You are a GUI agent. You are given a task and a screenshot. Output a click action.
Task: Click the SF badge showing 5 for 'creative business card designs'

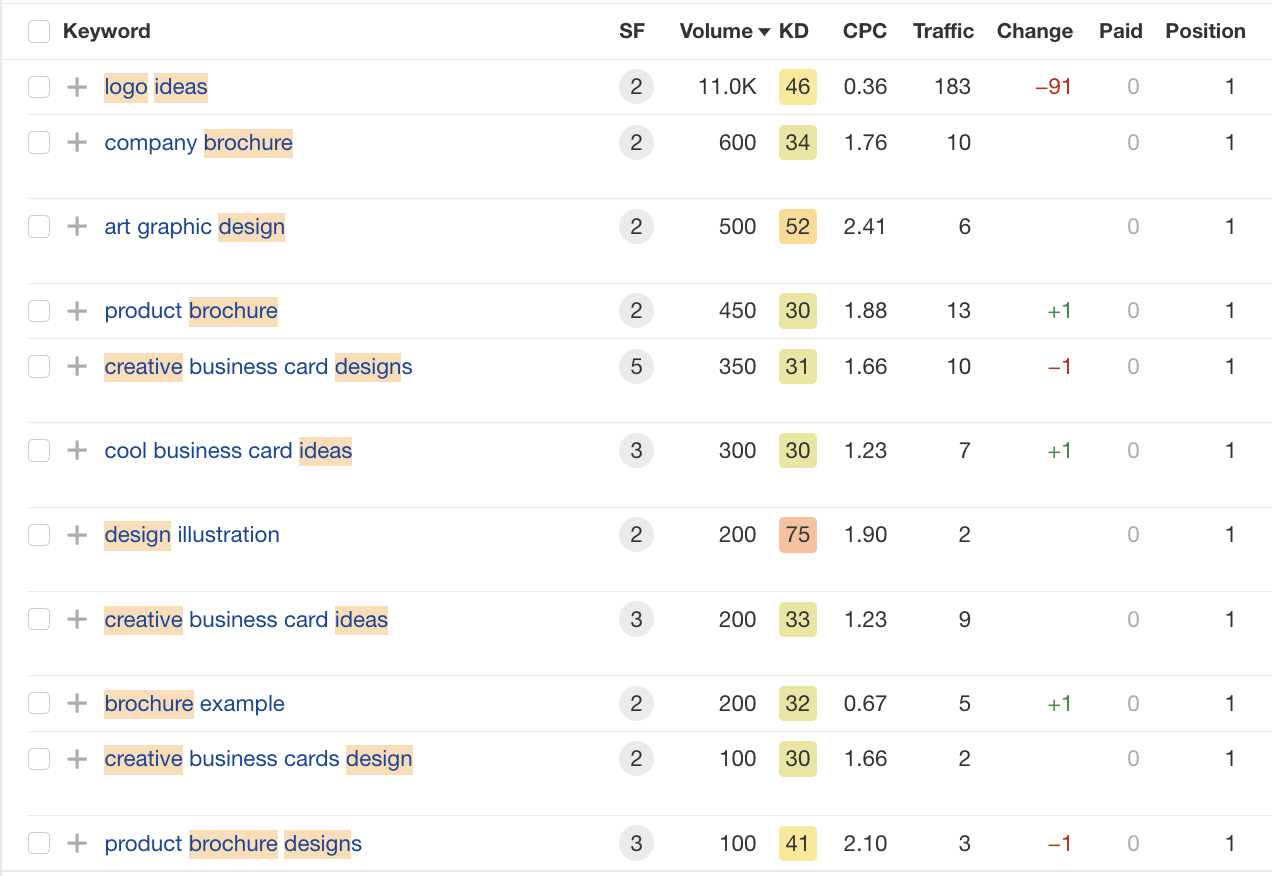(636, 367)
